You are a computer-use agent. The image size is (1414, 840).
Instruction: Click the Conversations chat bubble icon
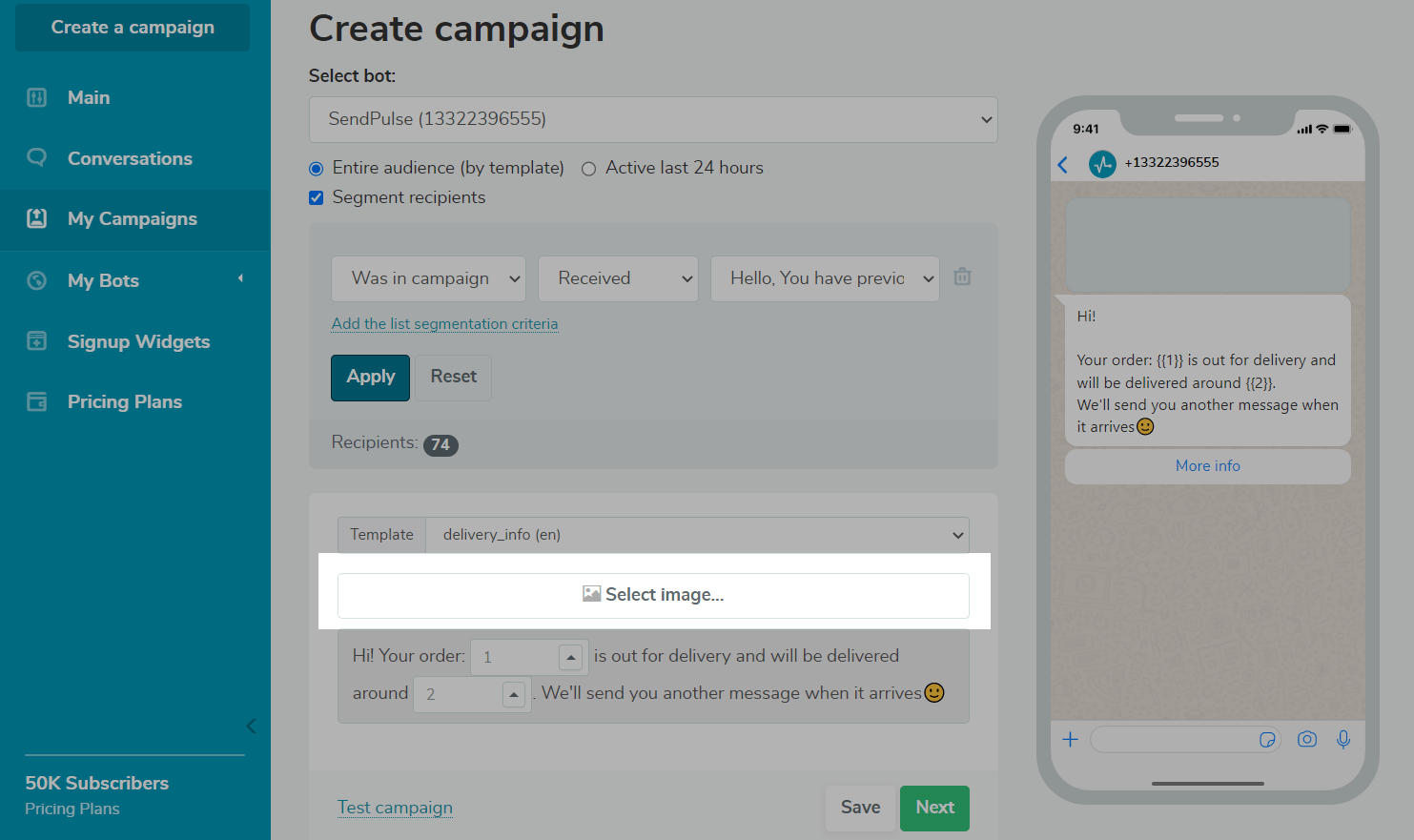pyautogui.click(x=36, y=157)
